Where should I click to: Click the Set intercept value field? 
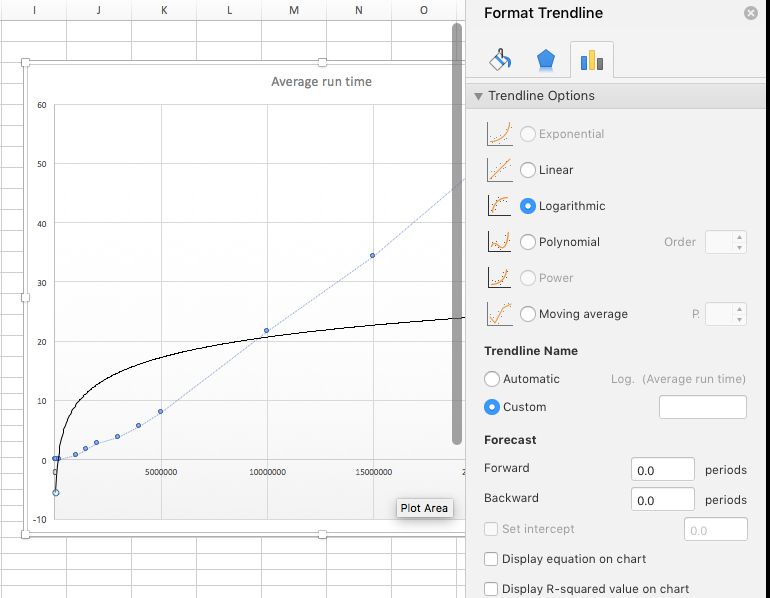click(716, 529)
